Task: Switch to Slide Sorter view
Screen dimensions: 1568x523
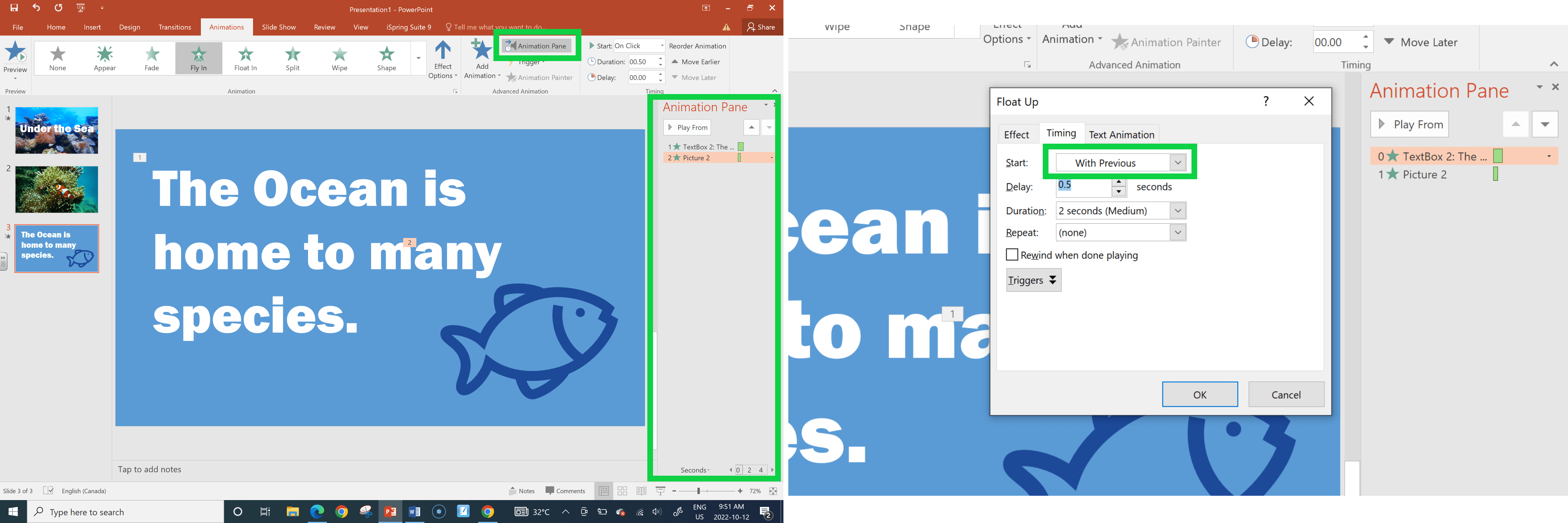Action: (x=622, y=491)
